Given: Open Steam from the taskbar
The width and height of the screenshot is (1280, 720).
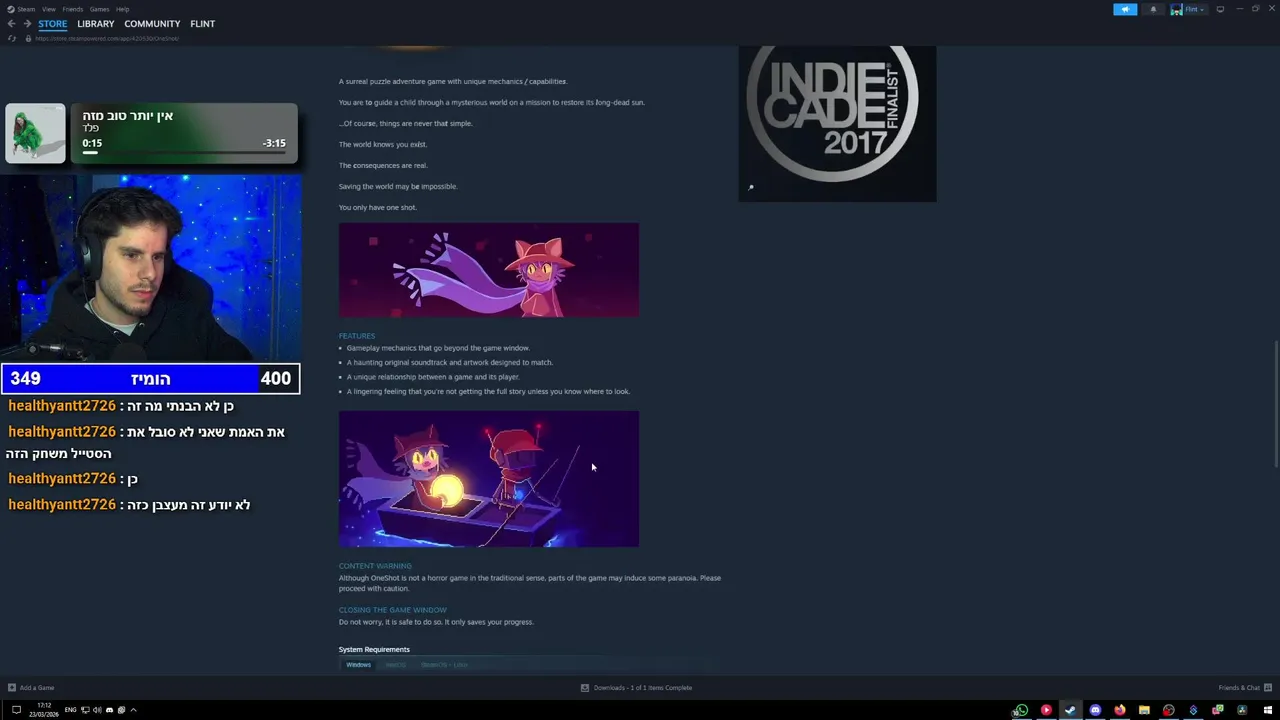Looking at the screenshot, I should click(1070, 710).
